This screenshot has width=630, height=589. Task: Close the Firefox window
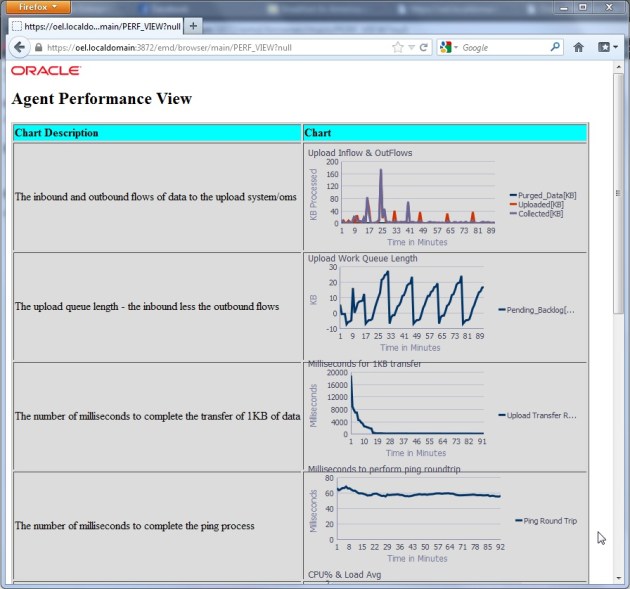pyautogui.click(x=609, y=7)
